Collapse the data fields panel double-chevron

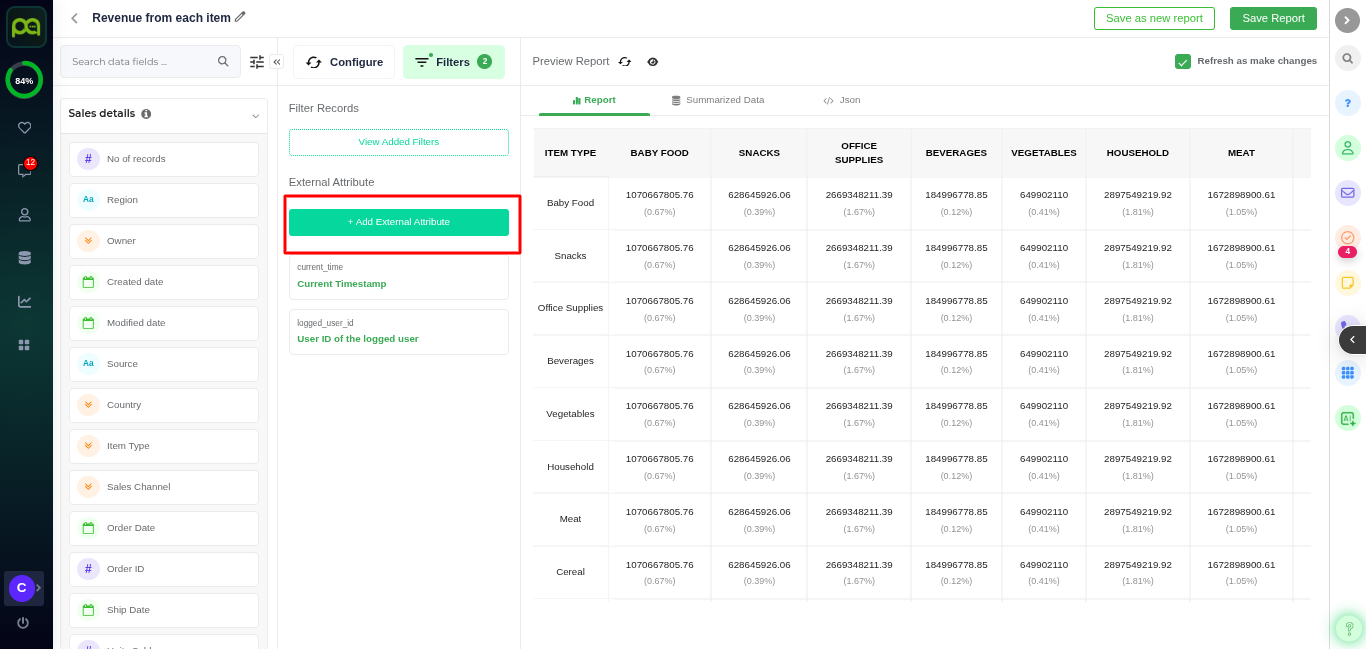(276, 62)
